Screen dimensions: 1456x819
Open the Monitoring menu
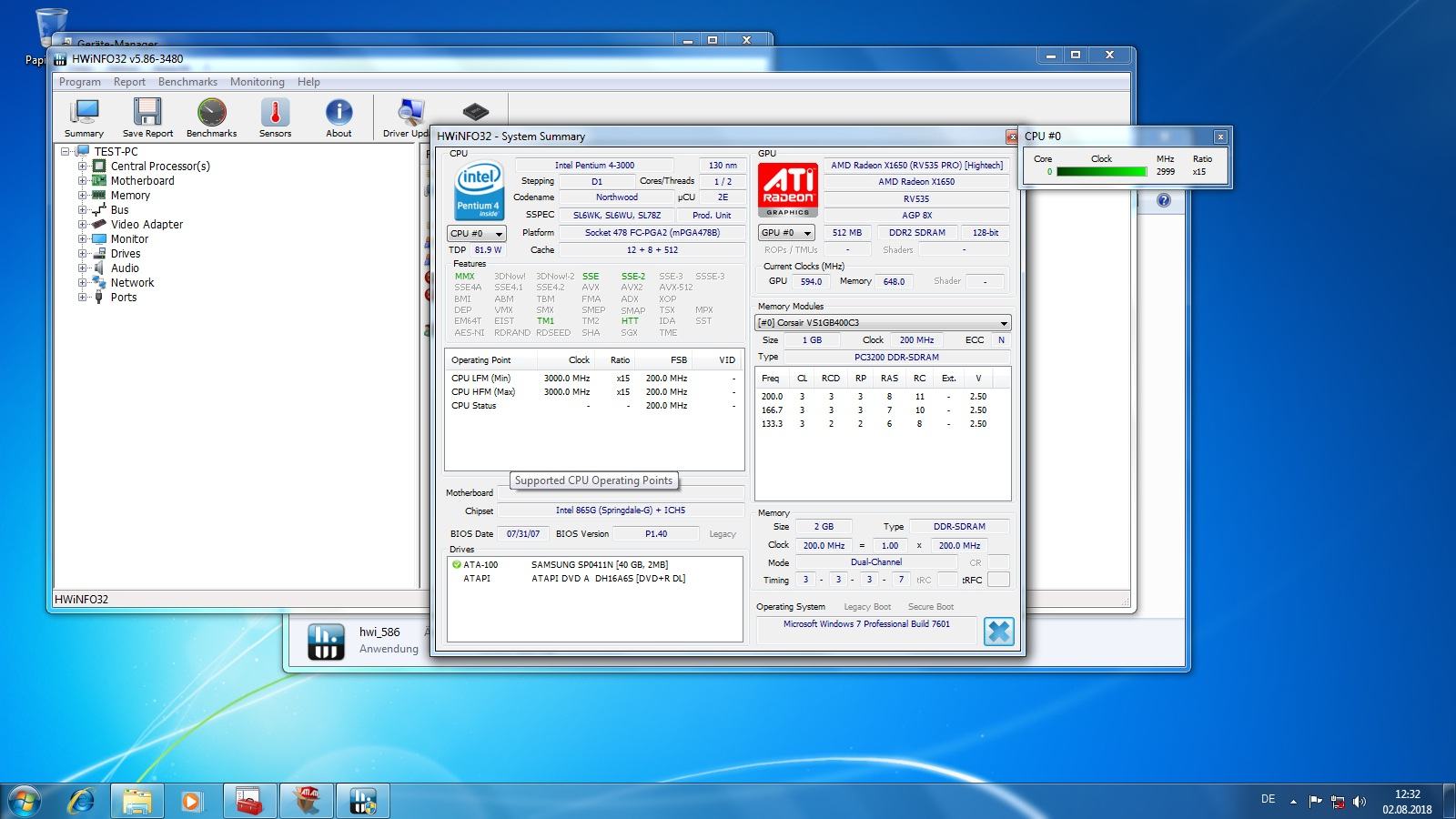coord(257,82)
